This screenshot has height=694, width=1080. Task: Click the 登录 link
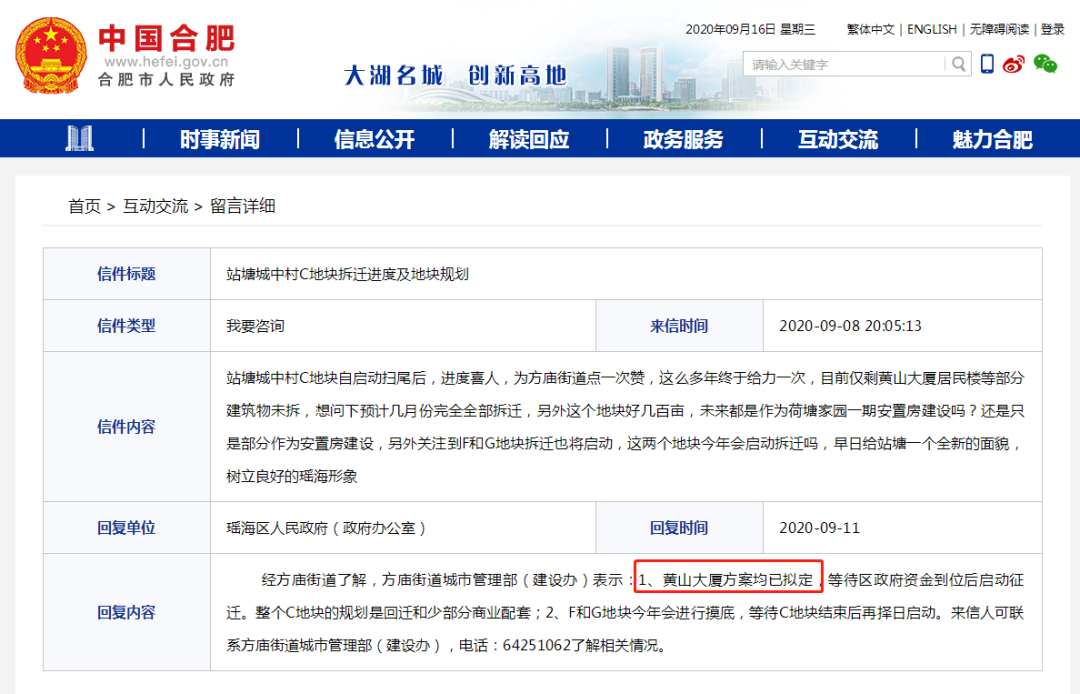tap(1052, 29)
